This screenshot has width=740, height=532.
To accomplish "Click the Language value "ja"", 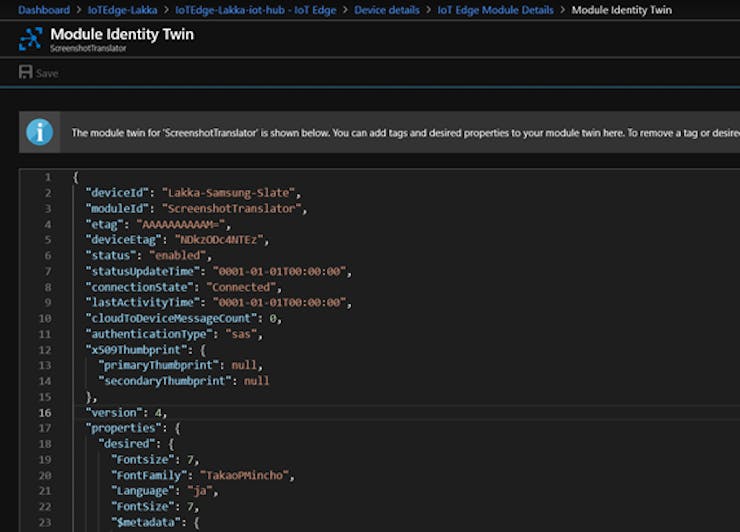I will [x=200, y=491].
